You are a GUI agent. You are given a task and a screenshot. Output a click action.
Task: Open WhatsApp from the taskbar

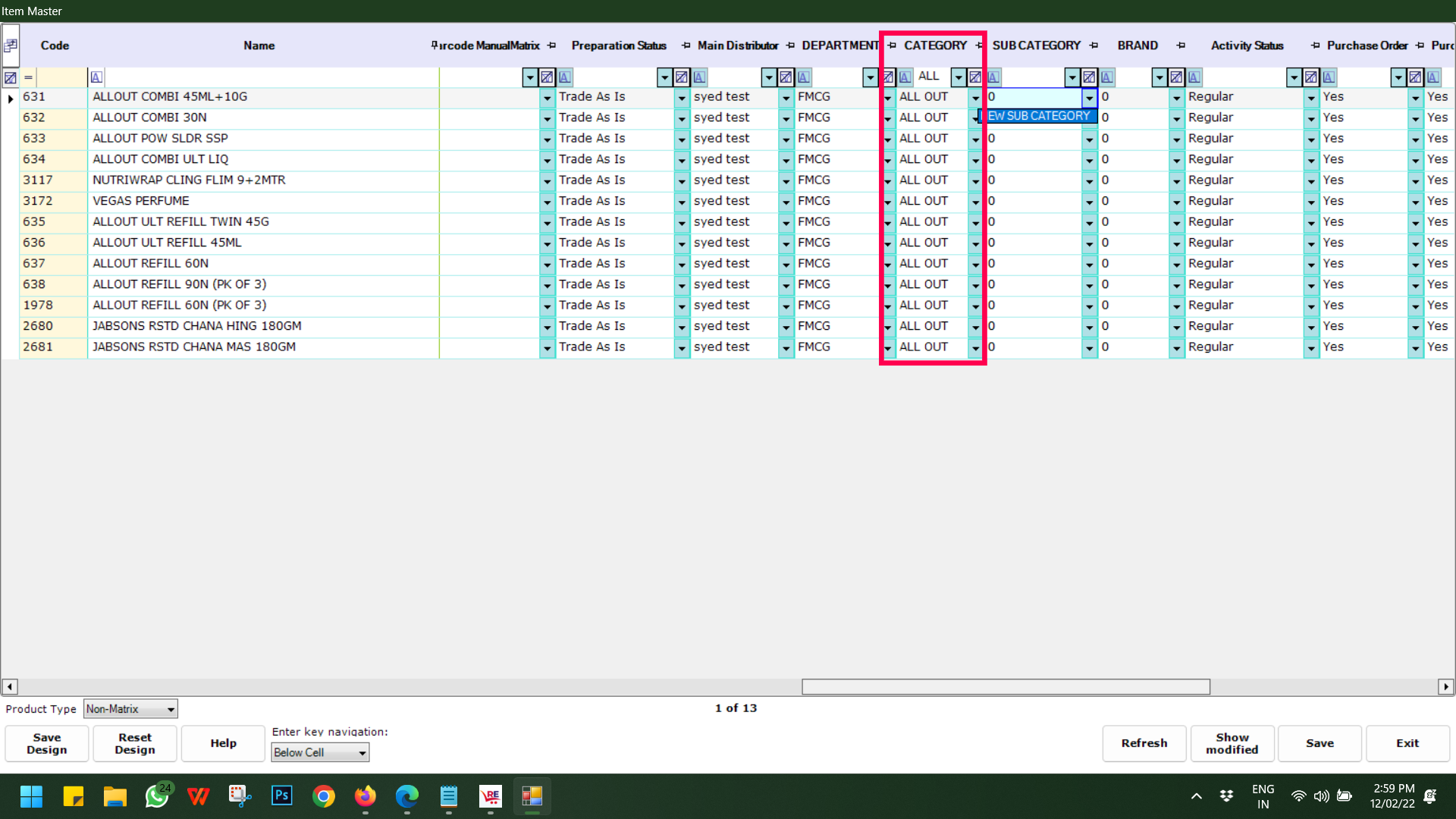coord(157,795)
